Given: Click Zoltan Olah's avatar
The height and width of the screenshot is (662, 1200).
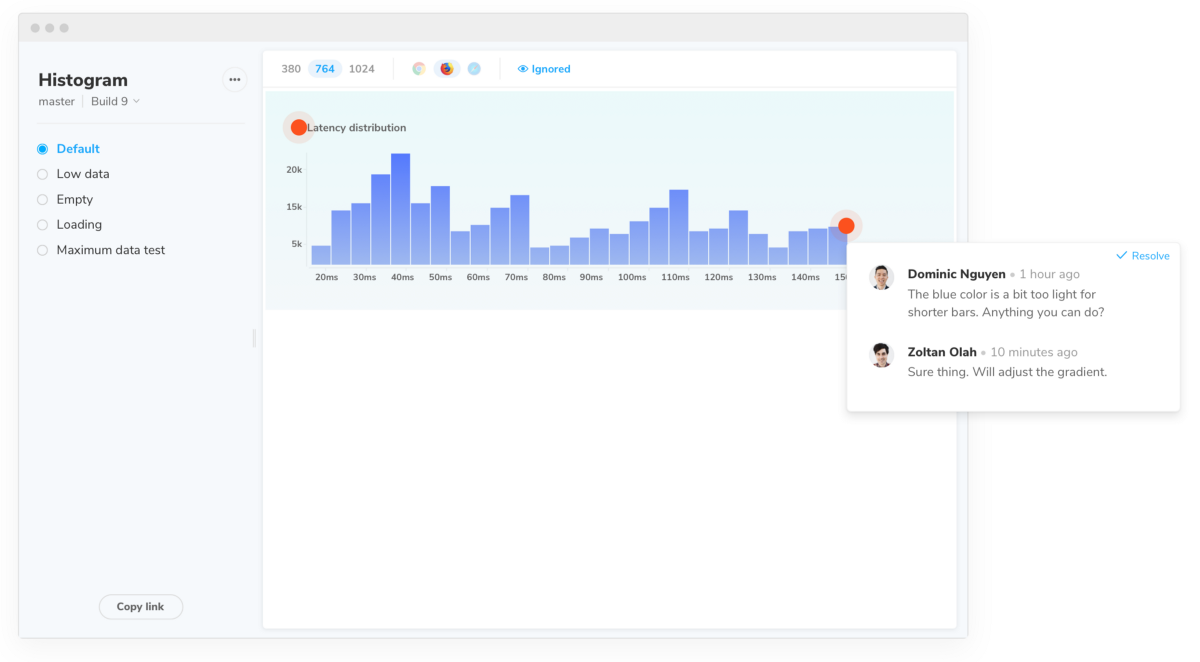Looking at the screenshot, I should coord(881,355).
